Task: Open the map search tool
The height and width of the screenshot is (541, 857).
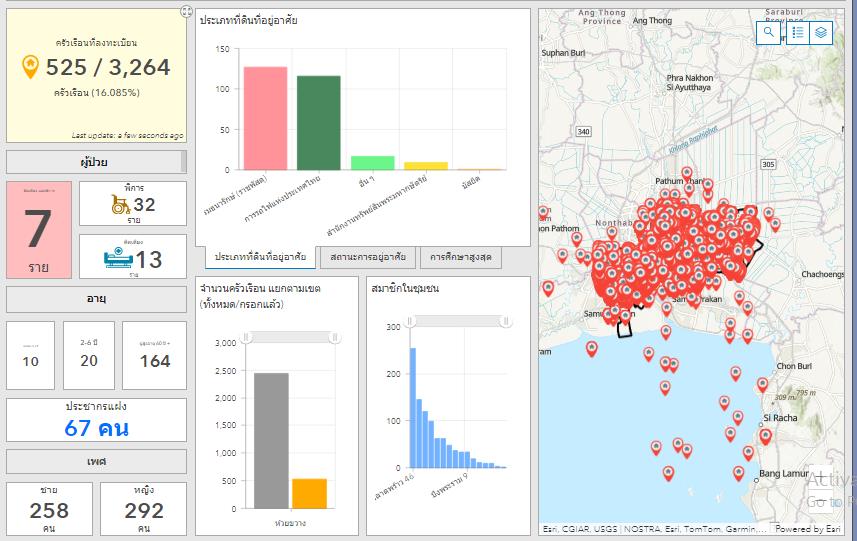Action: pyautogui.click(x=769, y=33)
